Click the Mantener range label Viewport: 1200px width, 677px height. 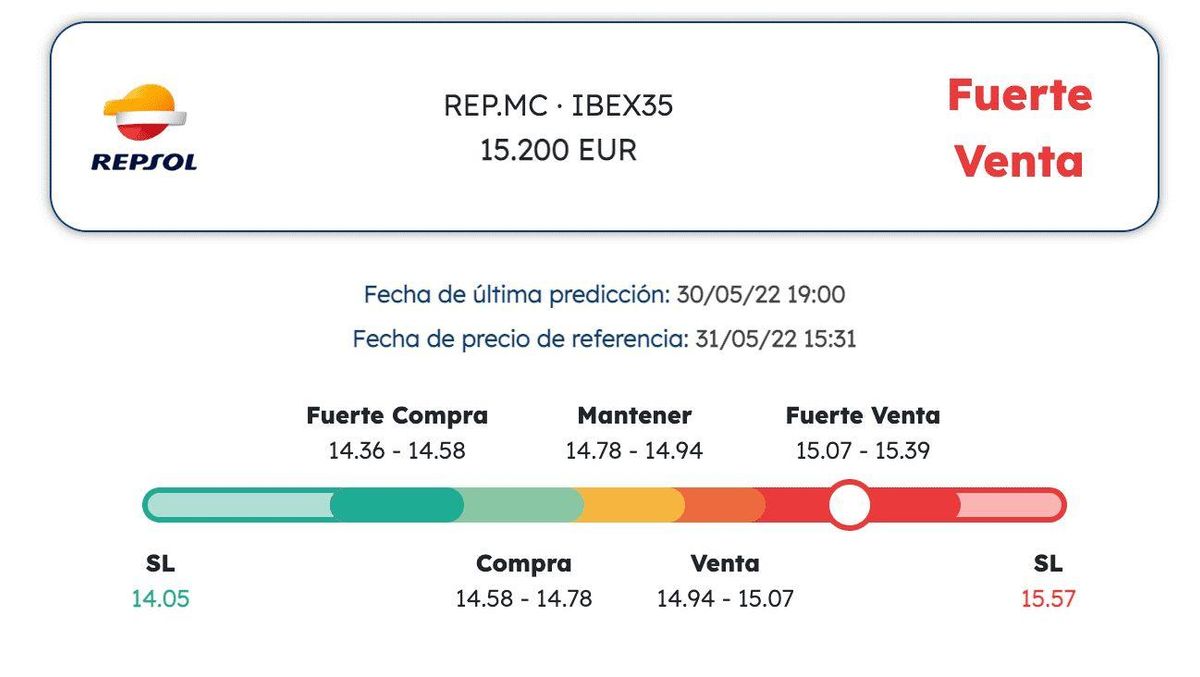pos(634,415)
